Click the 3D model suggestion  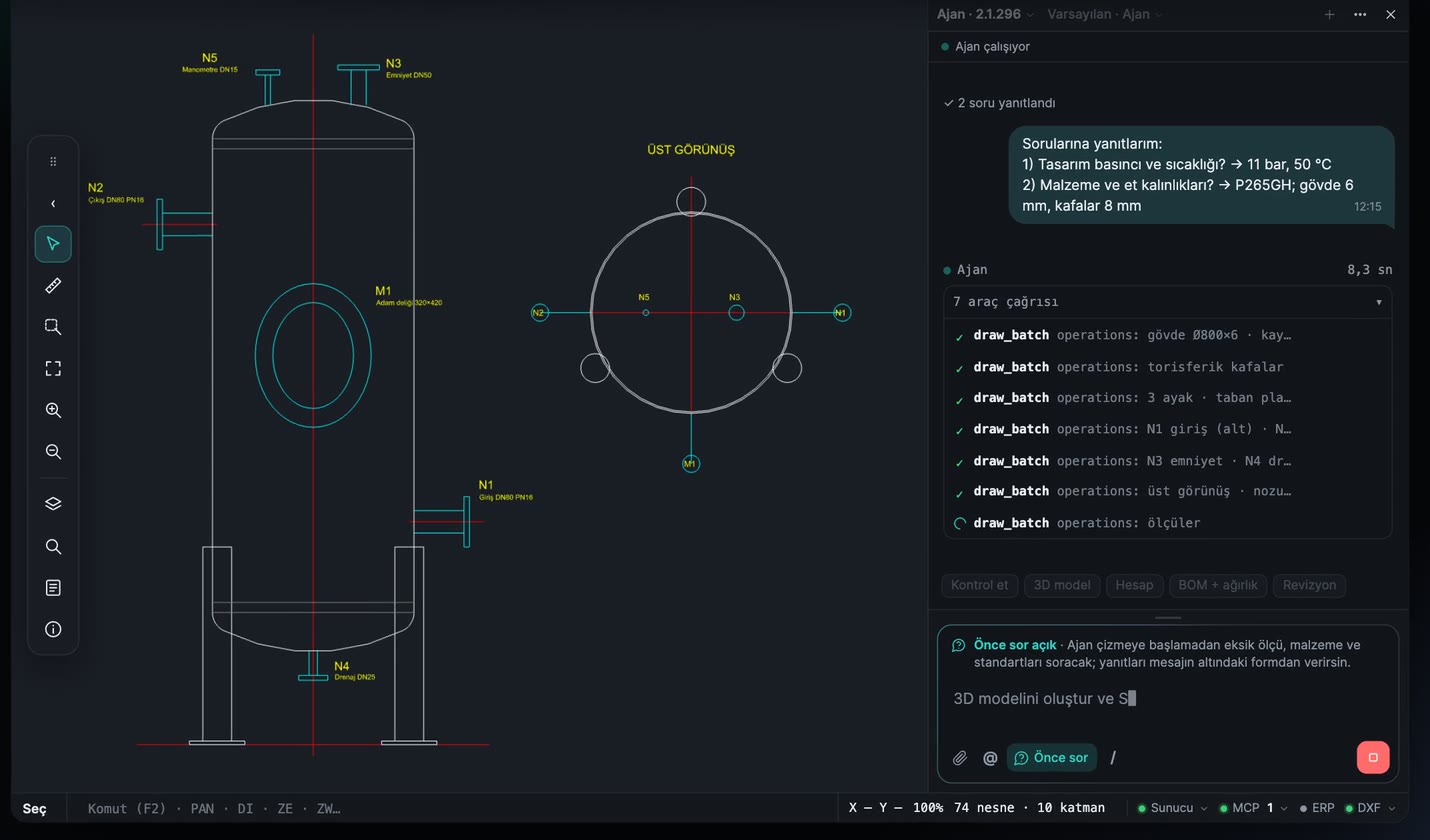[1062, 585]
